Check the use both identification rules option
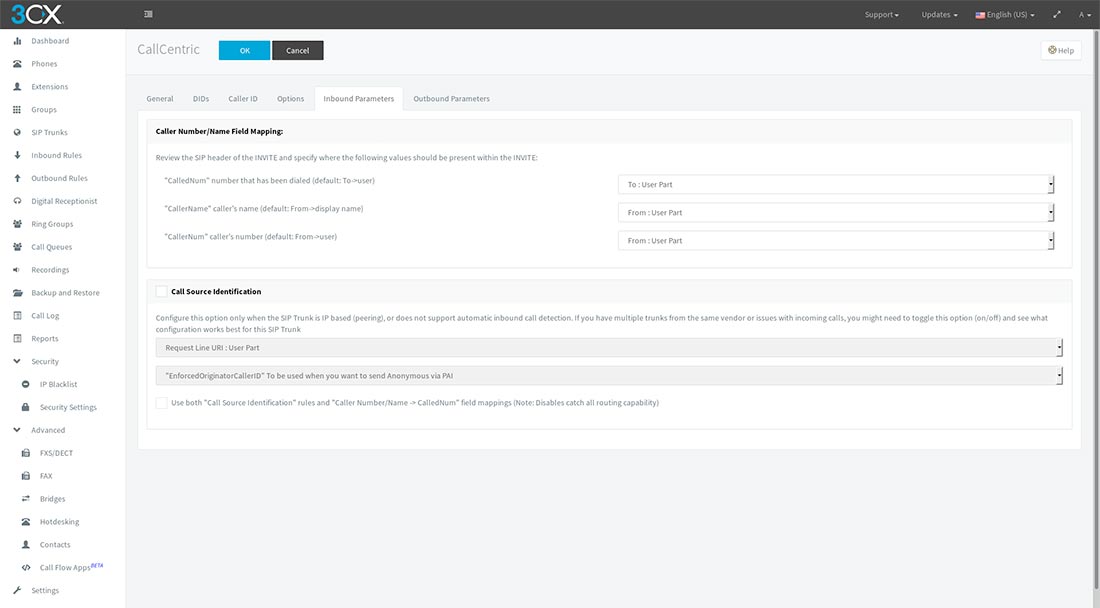The width and height of the screenshot is (1100, 608). click(x=160, y=402)
